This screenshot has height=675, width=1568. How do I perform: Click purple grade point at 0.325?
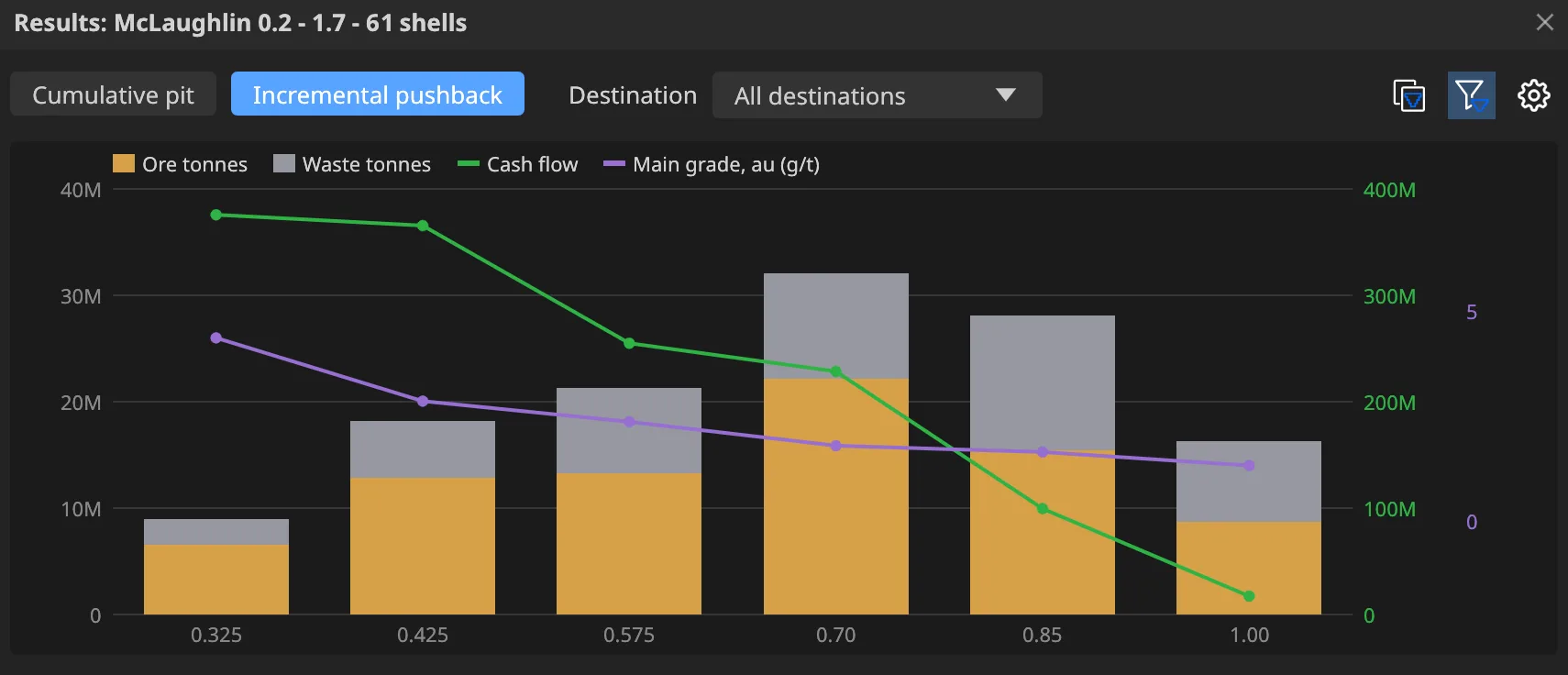[216, 337]
